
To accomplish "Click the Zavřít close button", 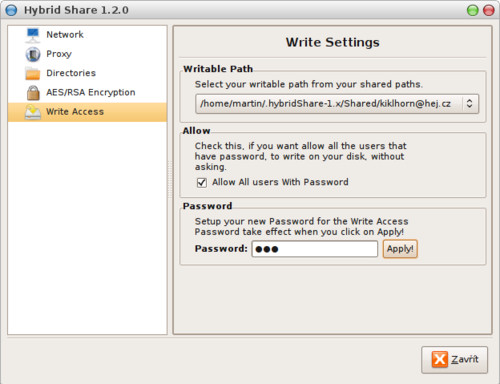I will pyautogui.click(x=455, y=360).
